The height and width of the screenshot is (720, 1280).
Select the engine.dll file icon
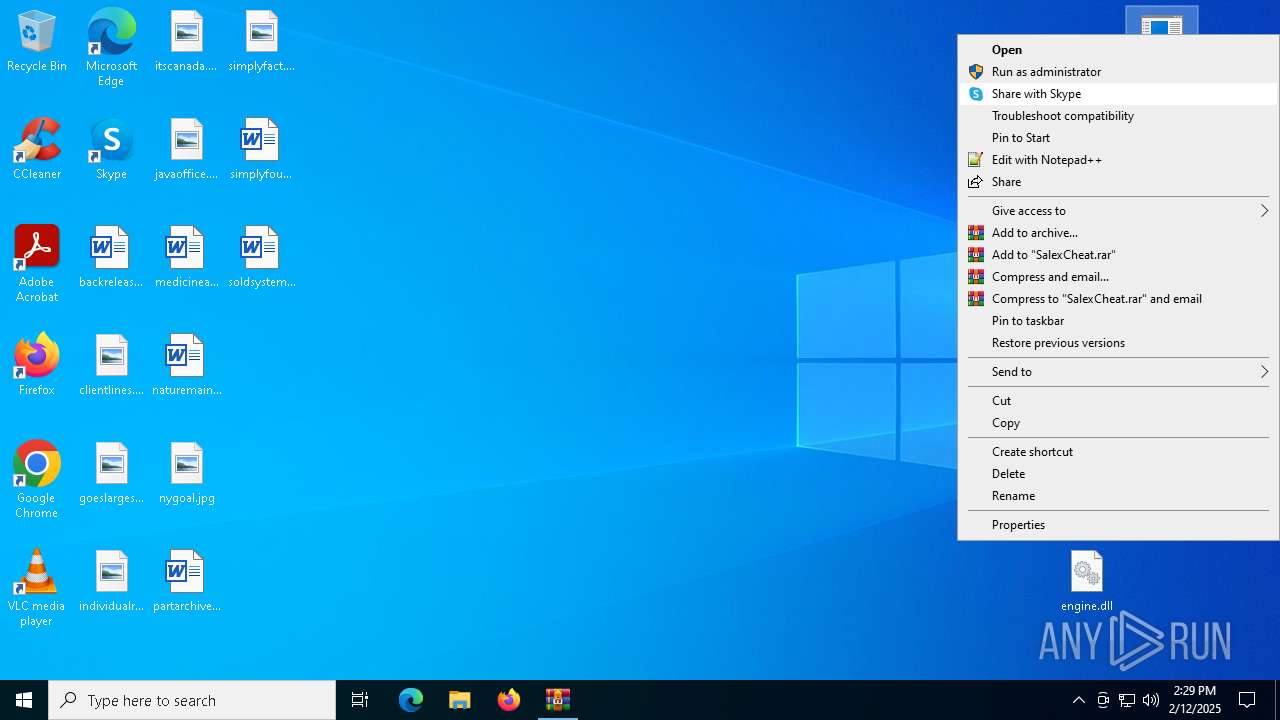tap(1087, 581)
